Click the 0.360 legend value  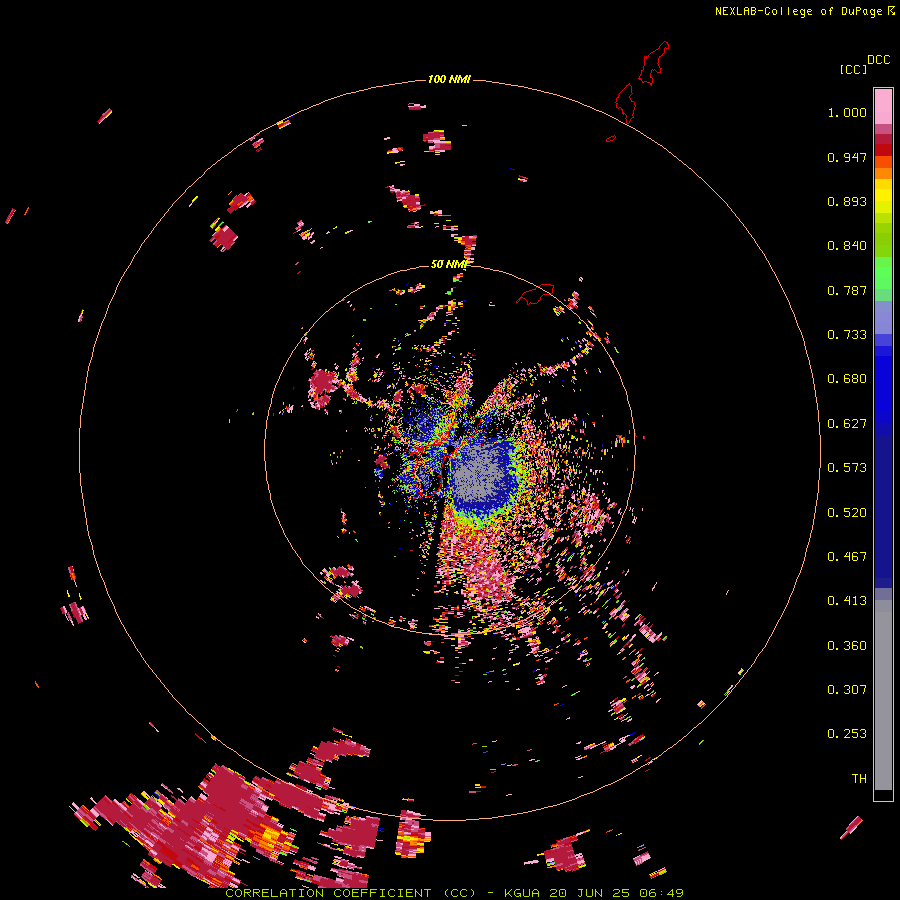tap(847, 646)
